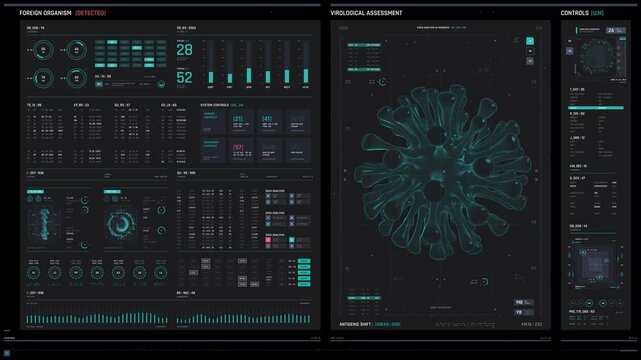
Task: Click the SYSTEM CONTROLS heading
Action: tap(215, 105)
